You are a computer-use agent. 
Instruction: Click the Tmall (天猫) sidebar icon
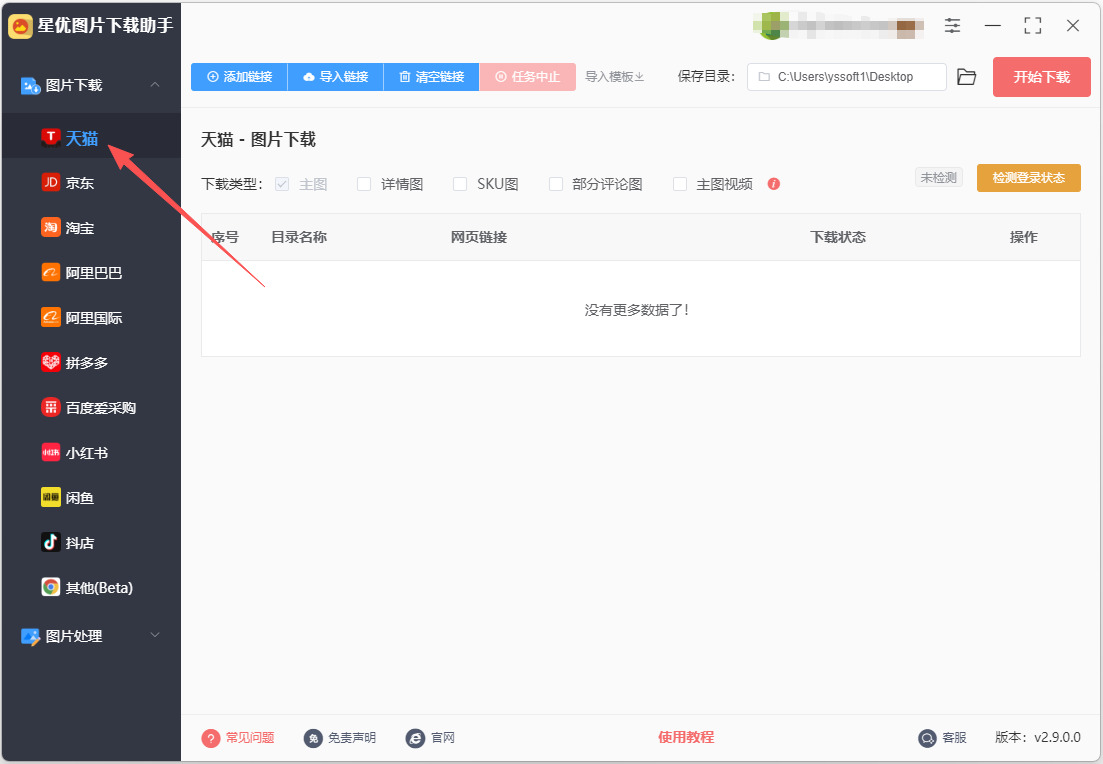(x=51, y=138)
